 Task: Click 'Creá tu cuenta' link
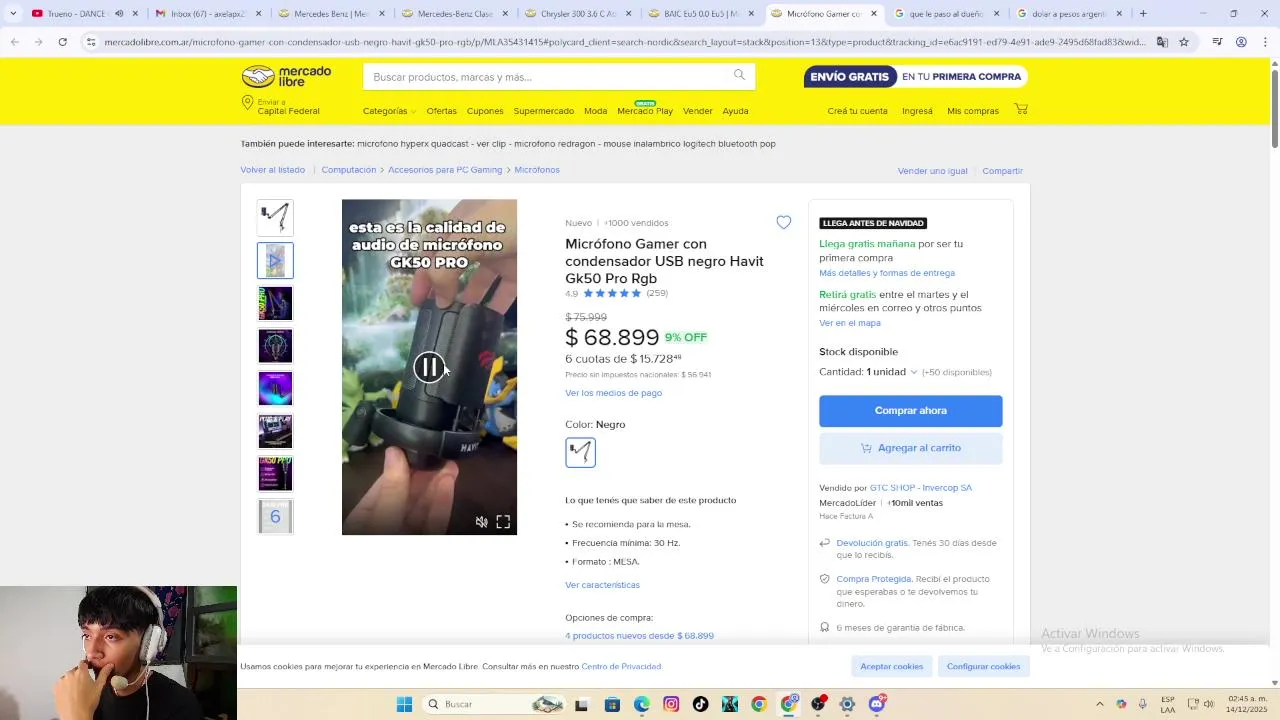click(x=857, y=111)
